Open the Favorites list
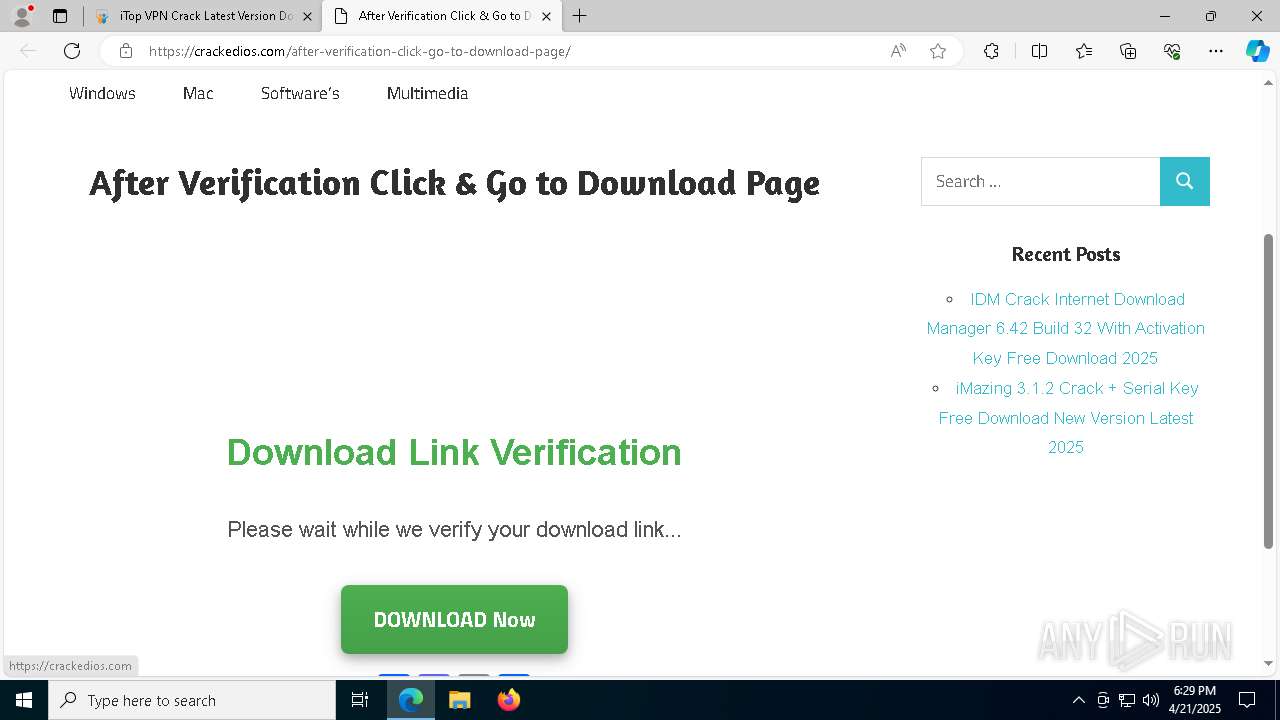This screenshot has width=1280, height=720. (x=1084, y=51)
